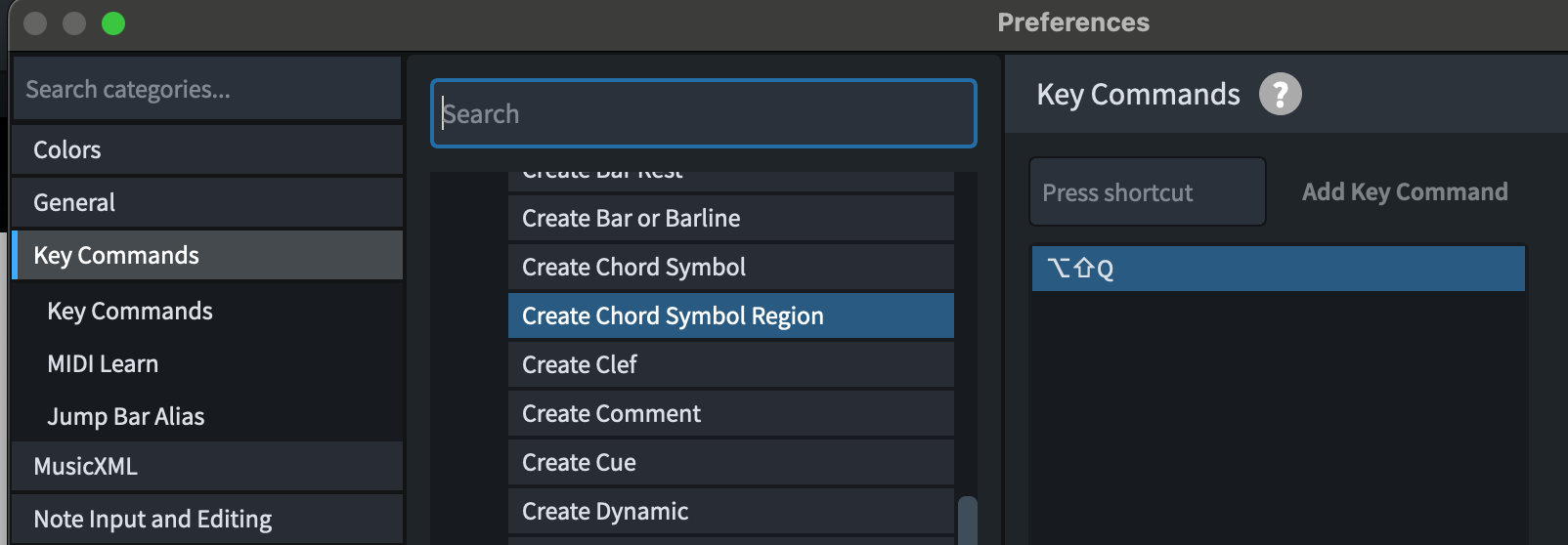Select Create Chord Symbol Region command
The height and width of the screenshot is (545, 1568).
(731, 315)
